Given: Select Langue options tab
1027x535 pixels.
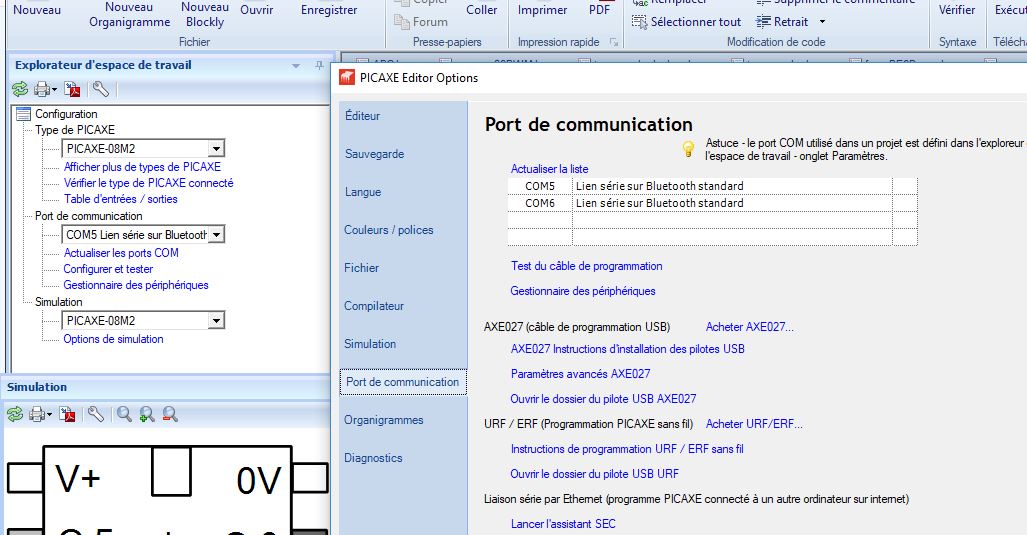Looking at the screenshot, I should point(363,192).
